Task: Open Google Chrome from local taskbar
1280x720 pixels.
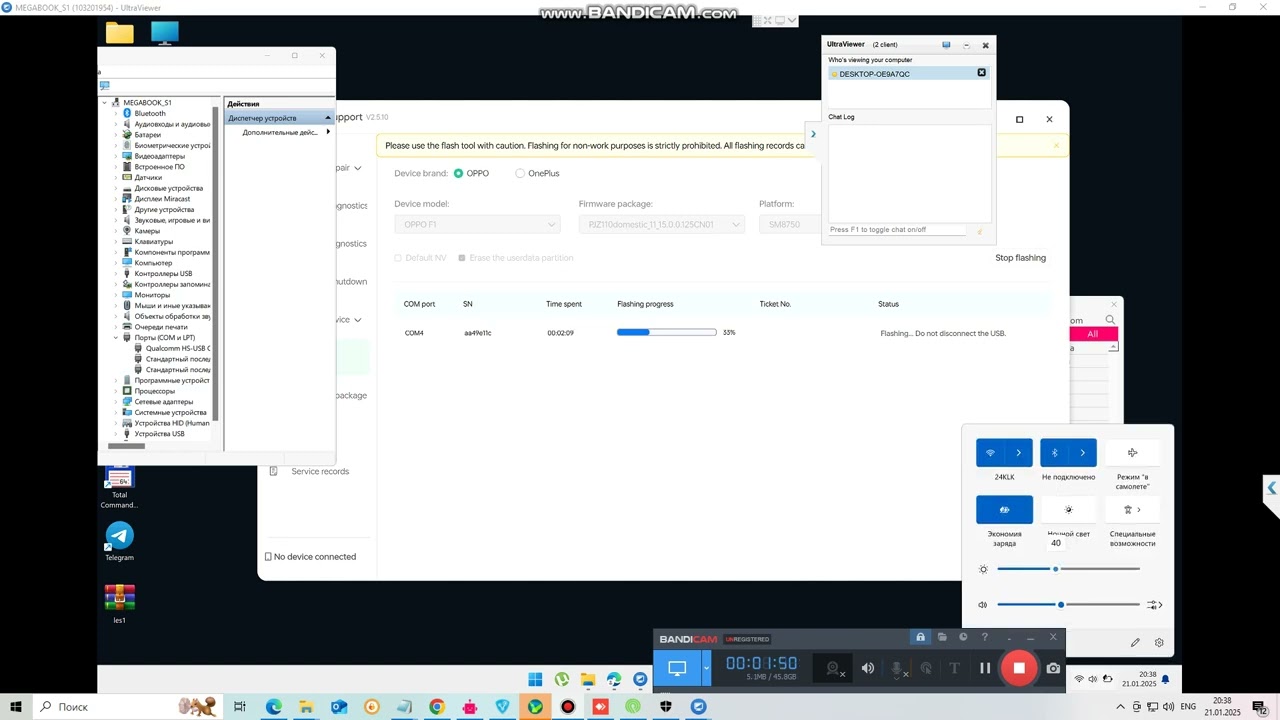Action: tap(436, 707)
